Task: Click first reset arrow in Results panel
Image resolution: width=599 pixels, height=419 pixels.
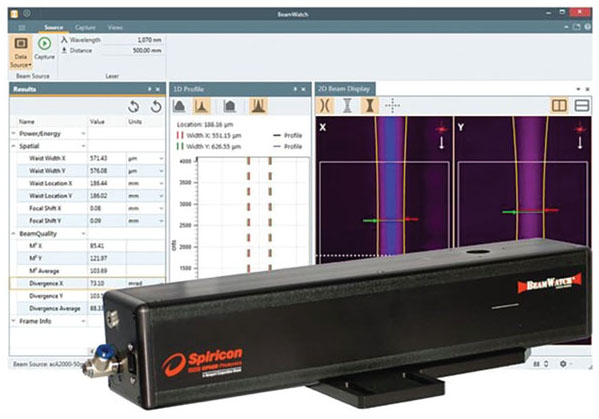Action: pyautogui.click(x=133, y=106)
